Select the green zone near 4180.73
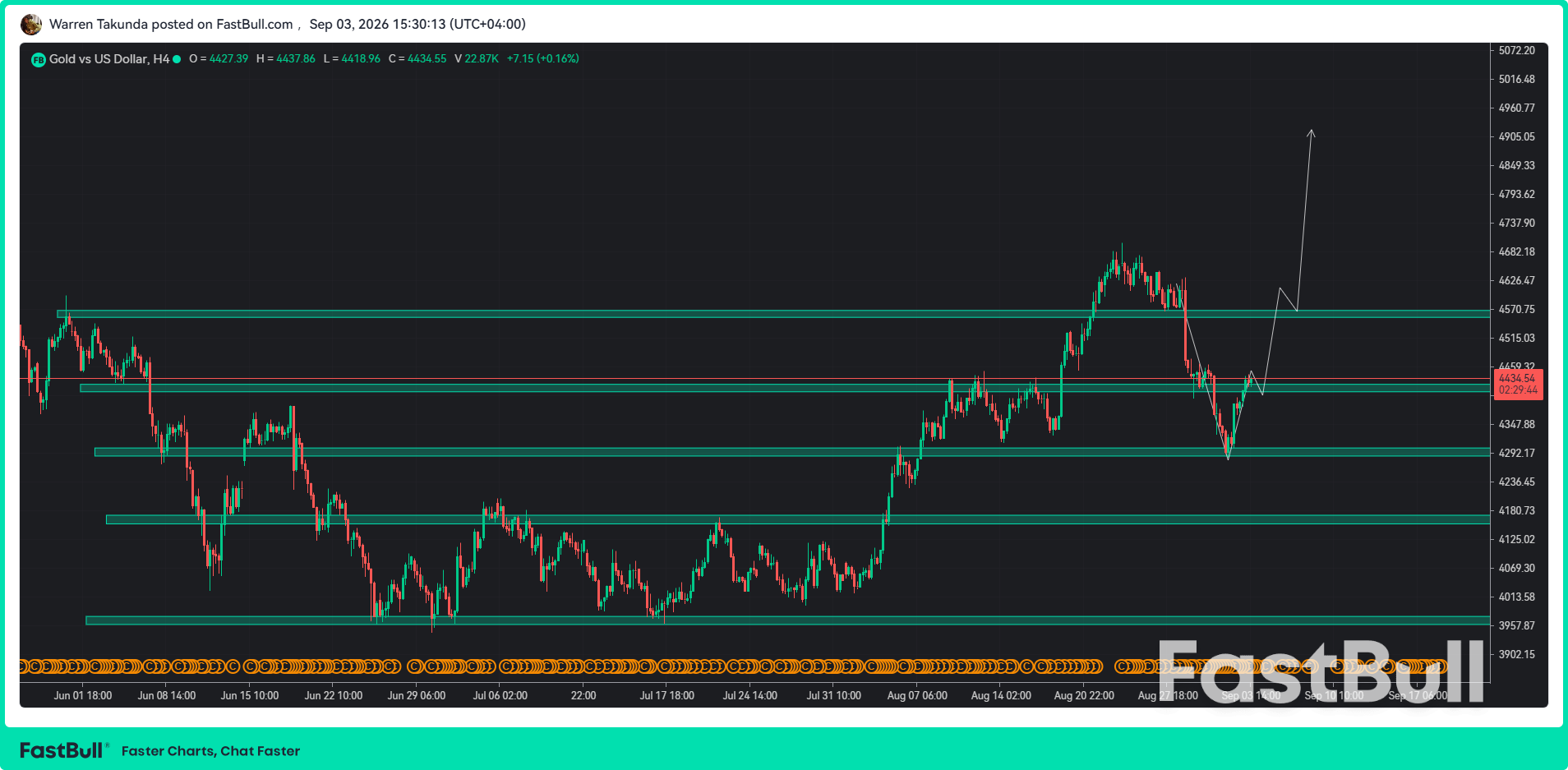This screenshot has width=1568, height=770. click(x=798, y=519)
